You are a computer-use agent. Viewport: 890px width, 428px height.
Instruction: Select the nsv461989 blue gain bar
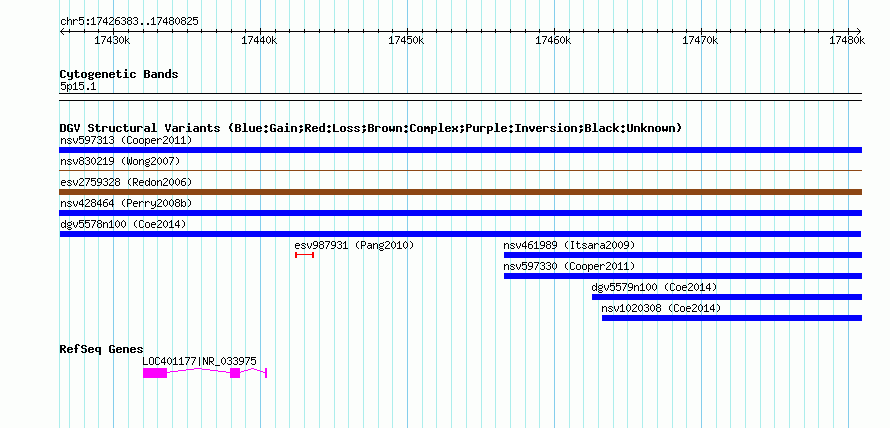click(683, 255)
